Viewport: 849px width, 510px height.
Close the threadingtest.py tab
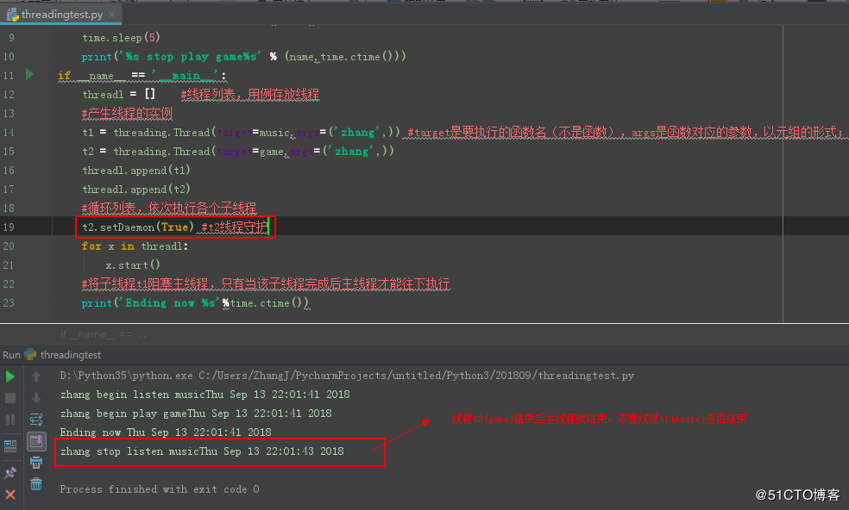click(112, 14)
